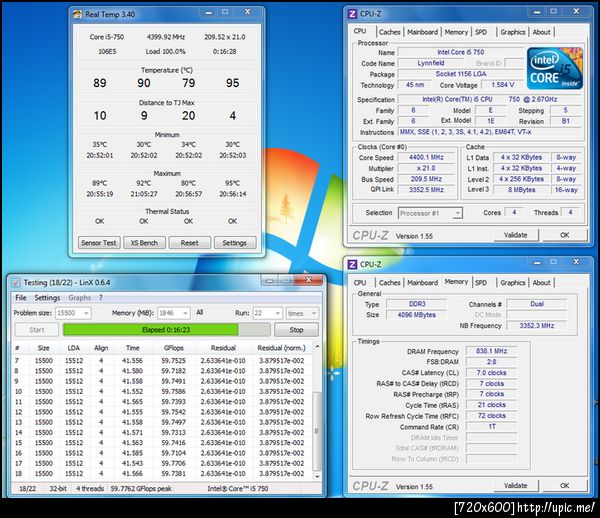Screen dimensions: 600x518
Task: Click the 4399.92 MHz reading in Real Temp
Action: pyautogui.click(x=166, y=37)
